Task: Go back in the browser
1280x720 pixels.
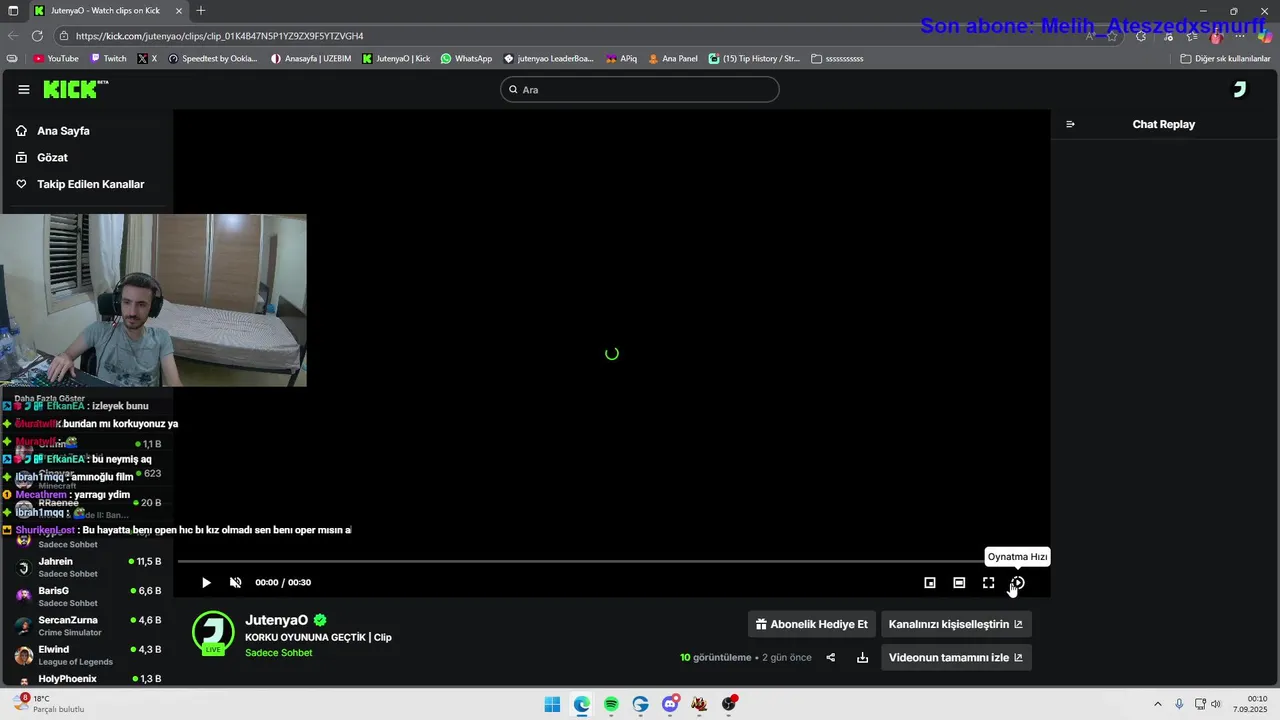Action: (13, 36)
